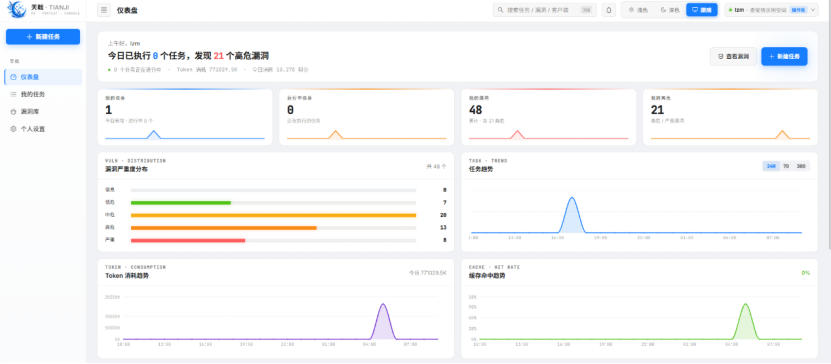
Task: Open the 我的高危 stat card showing 21
Action: [730, 117]
